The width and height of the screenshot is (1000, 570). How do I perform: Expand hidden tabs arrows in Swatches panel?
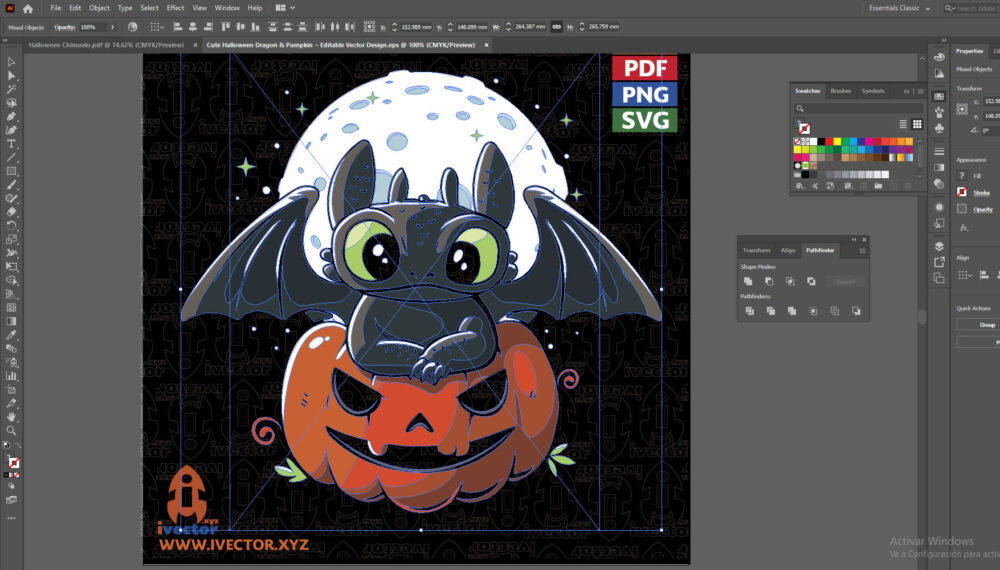point(906,91)
